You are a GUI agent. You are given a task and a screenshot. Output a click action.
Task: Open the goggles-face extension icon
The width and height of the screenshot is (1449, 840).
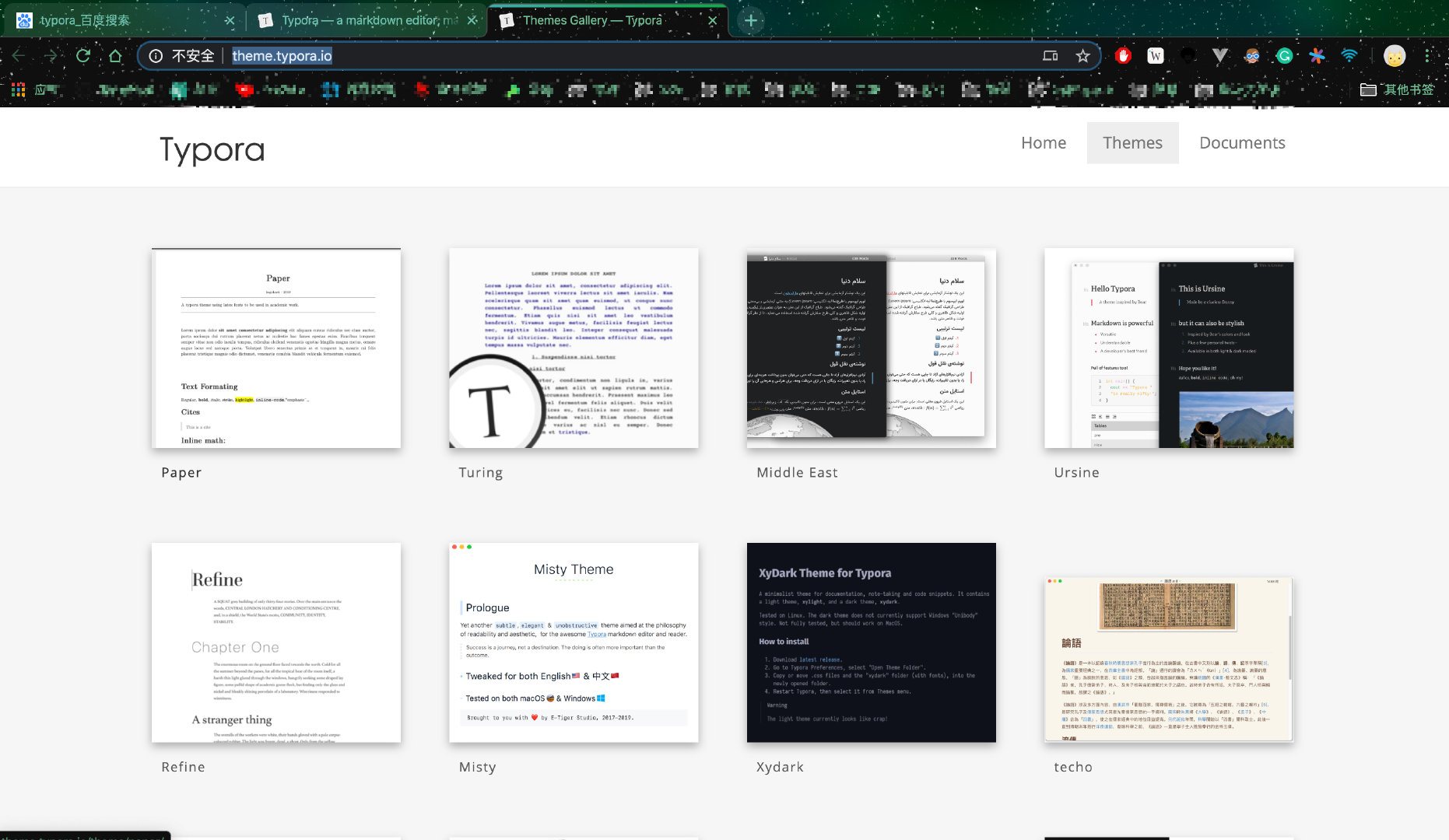coord(1252,56)
